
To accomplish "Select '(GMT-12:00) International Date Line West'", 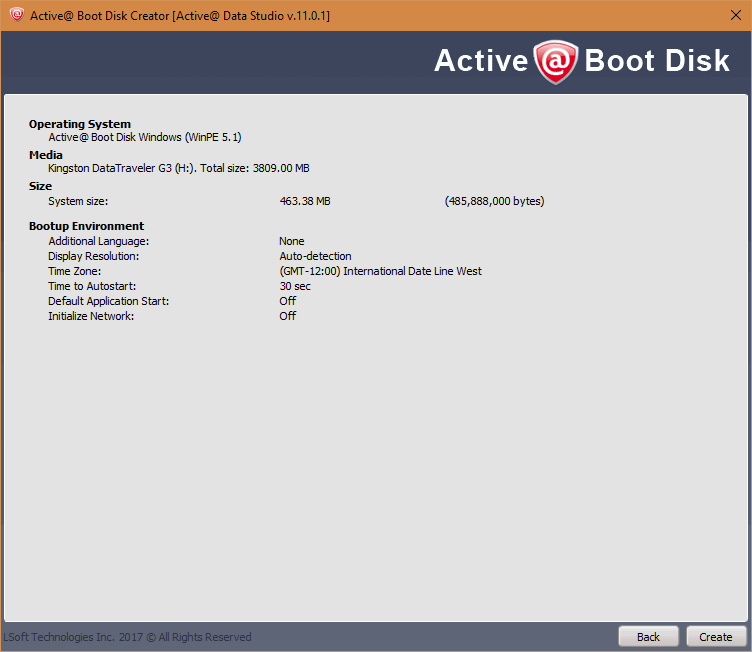I will pos(380,271).
